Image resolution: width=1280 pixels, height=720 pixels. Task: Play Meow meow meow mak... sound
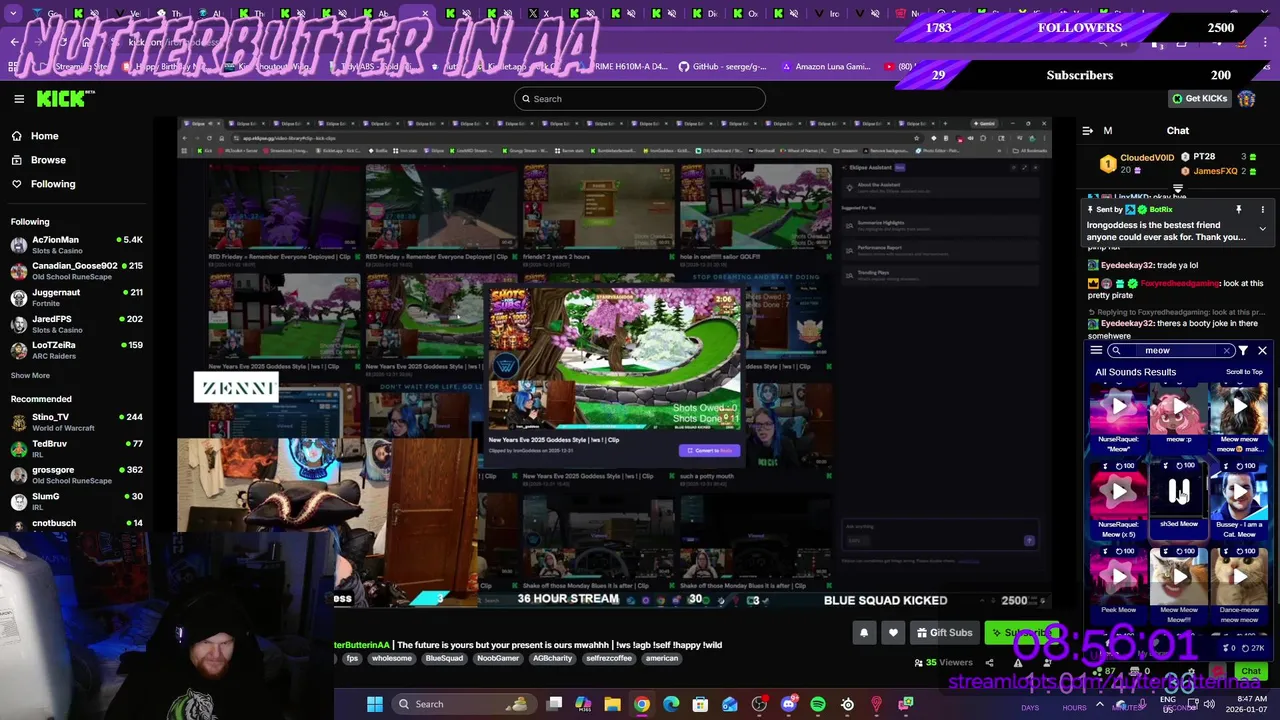coord(1239,407)
